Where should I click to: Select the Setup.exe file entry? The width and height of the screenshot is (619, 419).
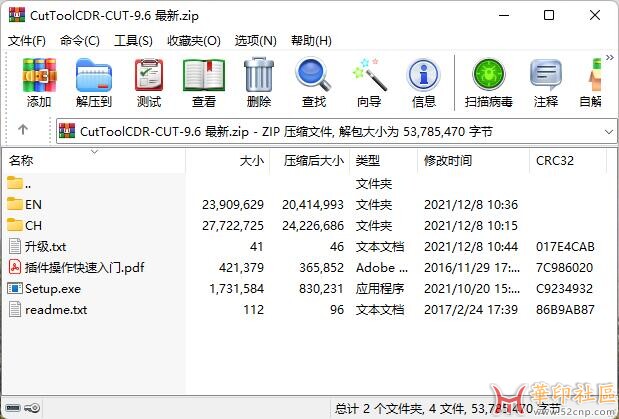click(x=53, y=289)
